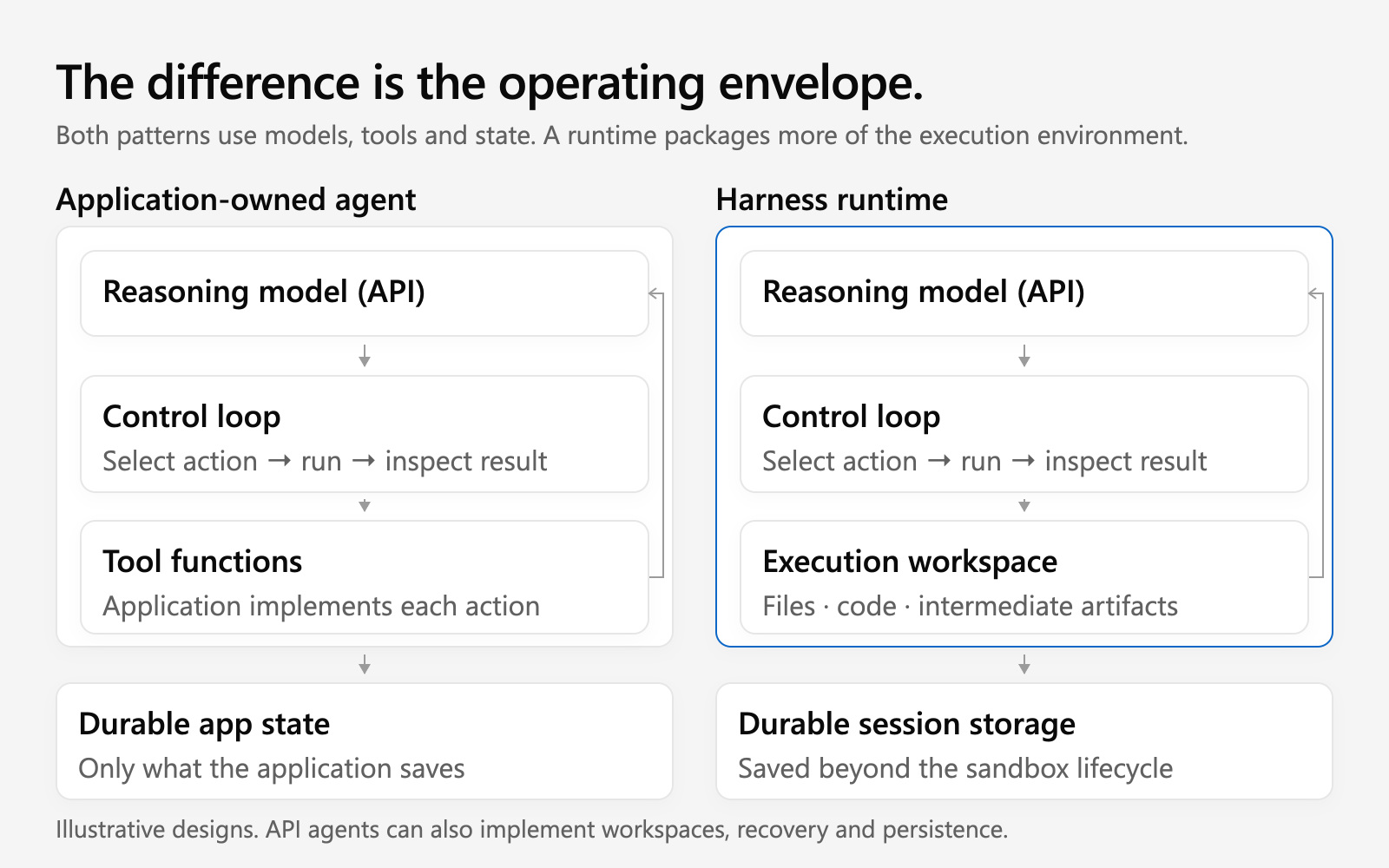Select the "Application-owned agent" column heading
1389x868 pixels.
point(236,201)
